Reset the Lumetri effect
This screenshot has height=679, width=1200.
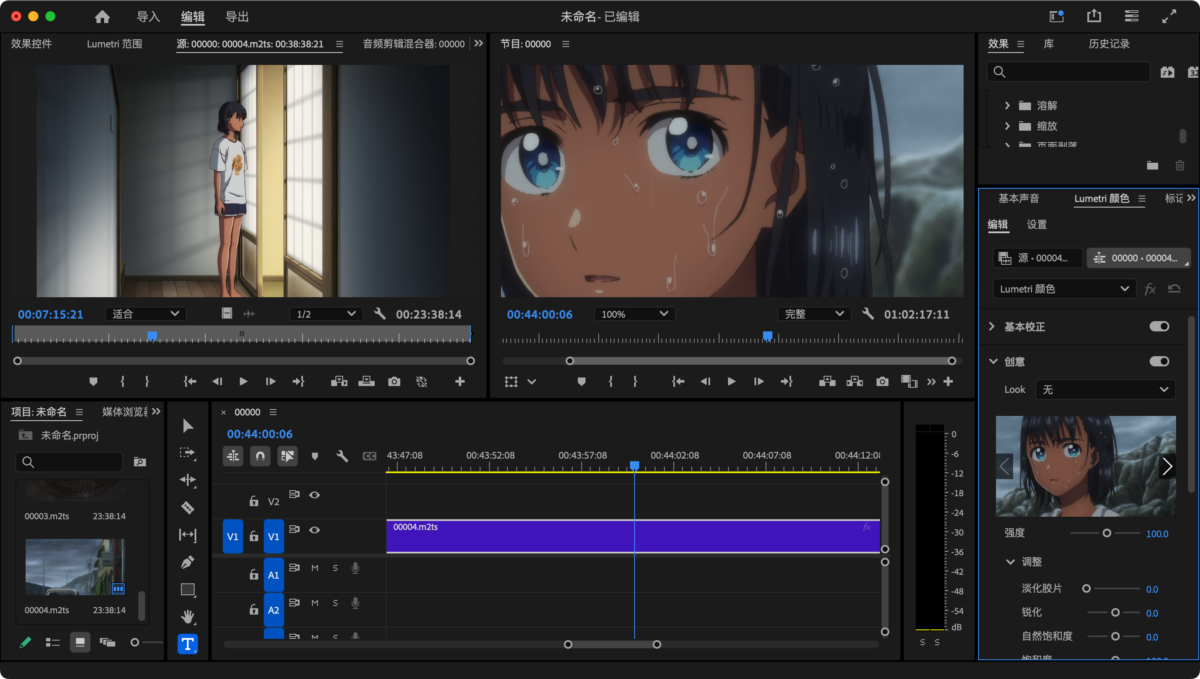pos(1174,288)
